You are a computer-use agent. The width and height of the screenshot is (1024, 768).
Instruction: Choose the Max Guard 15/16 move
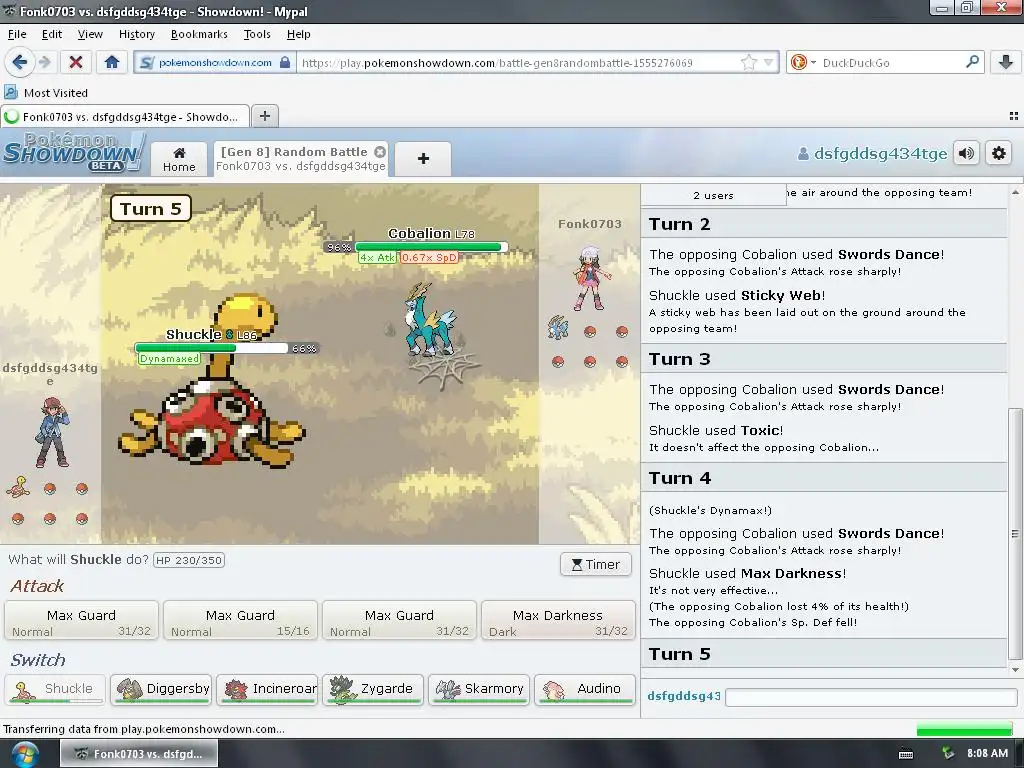[240, 621]
